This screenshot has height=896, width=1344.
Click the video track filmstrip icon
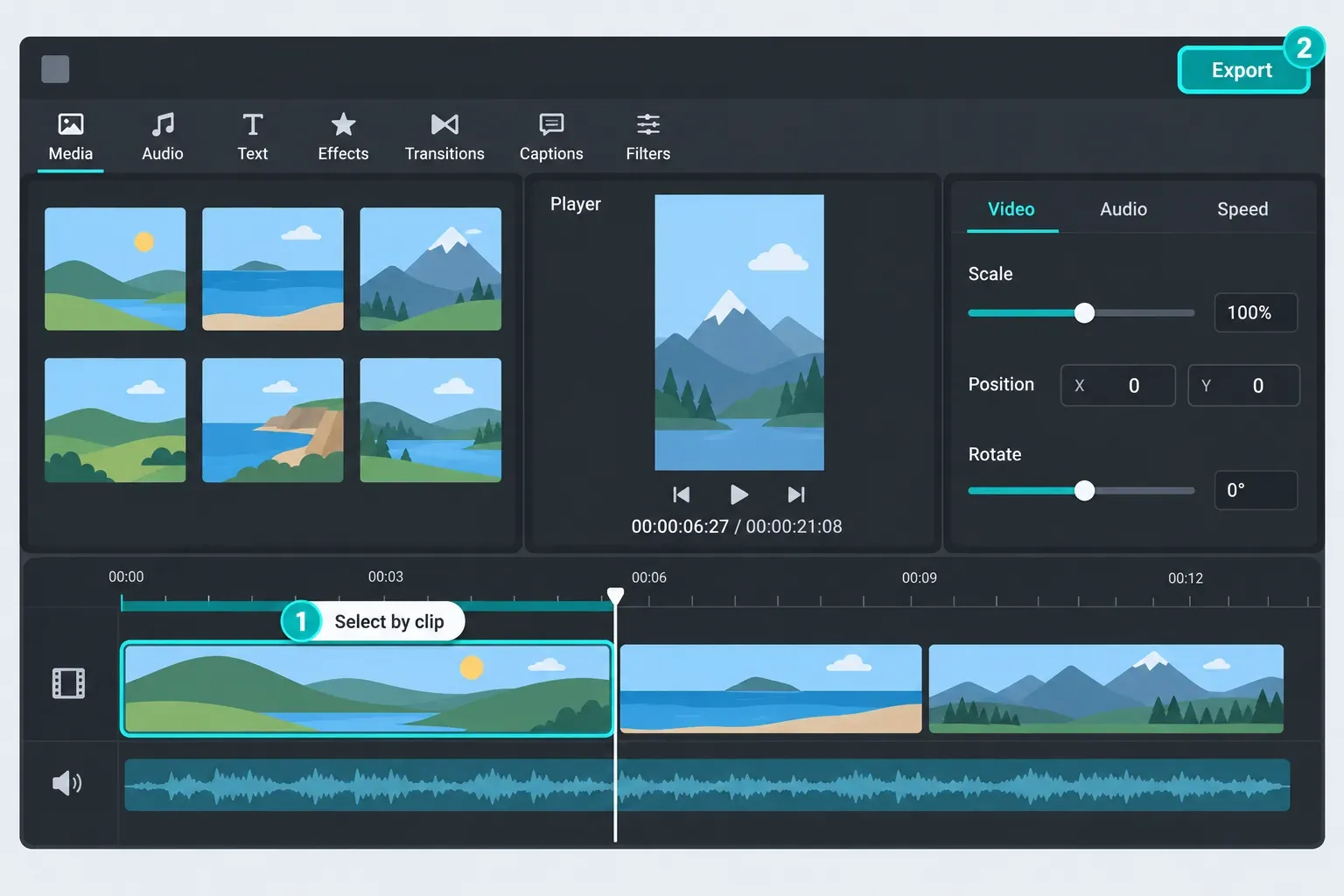tap(68, 683)
